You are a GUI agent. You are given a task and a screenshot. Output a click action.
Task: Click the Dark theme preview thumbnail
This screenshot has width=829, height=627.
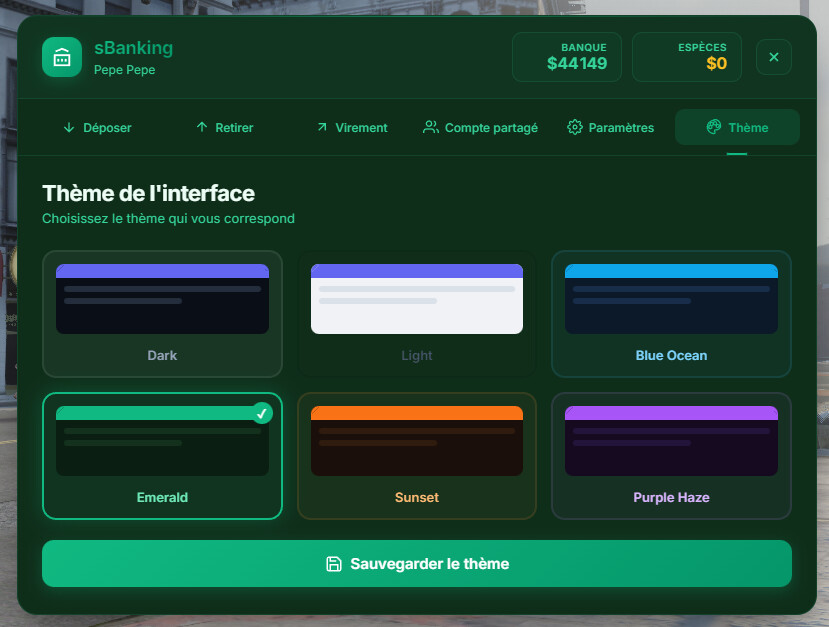point(162,299)
